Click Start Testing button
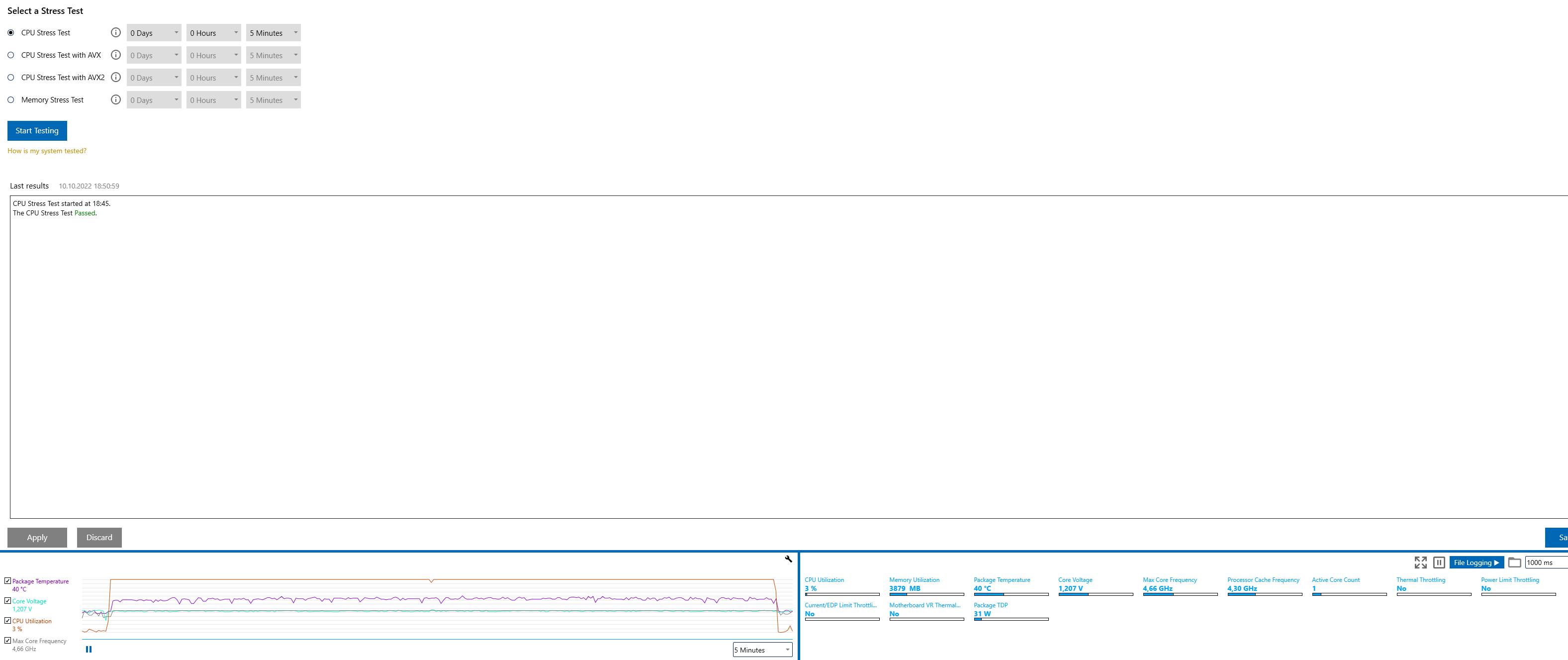Image resolution: width=1568 pixels, height=660 pixels. pyautogui.click(x=37, y=130)
